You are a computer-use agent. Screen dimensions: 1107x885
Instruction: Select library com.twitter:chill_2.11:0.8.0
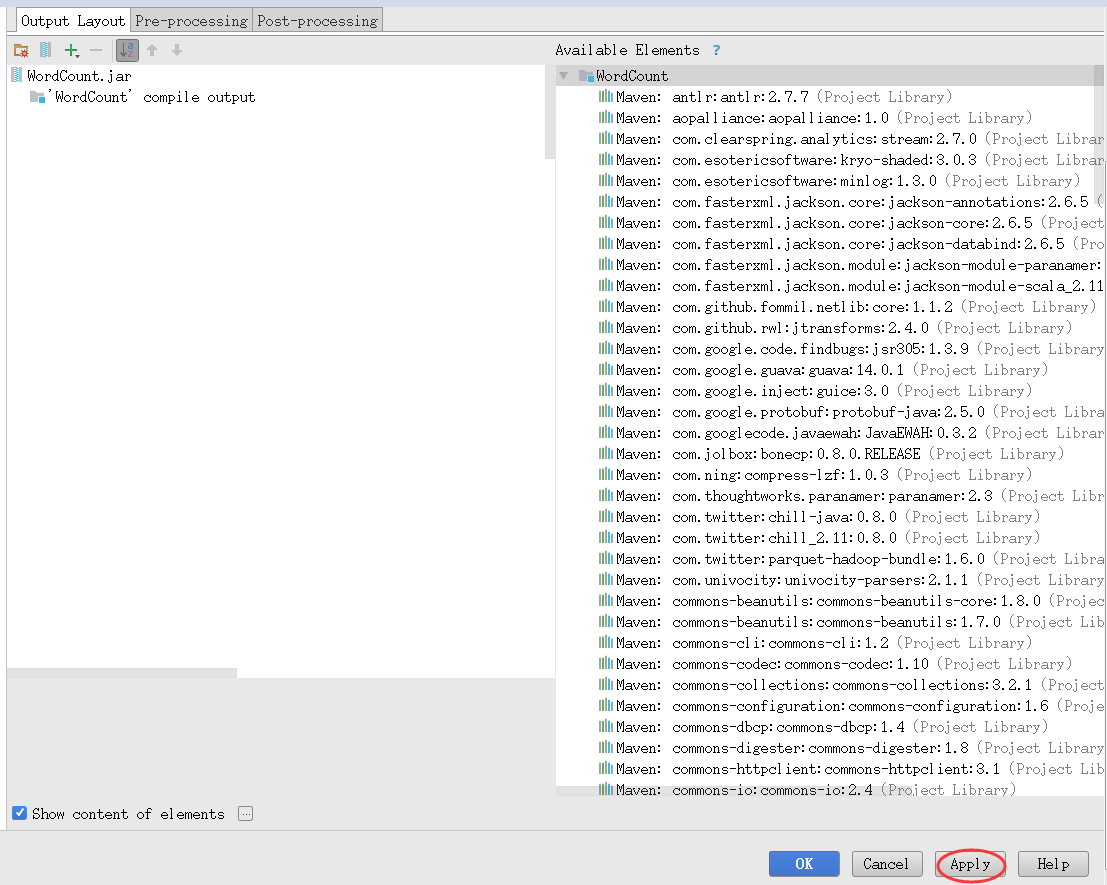tap(819, 538)
